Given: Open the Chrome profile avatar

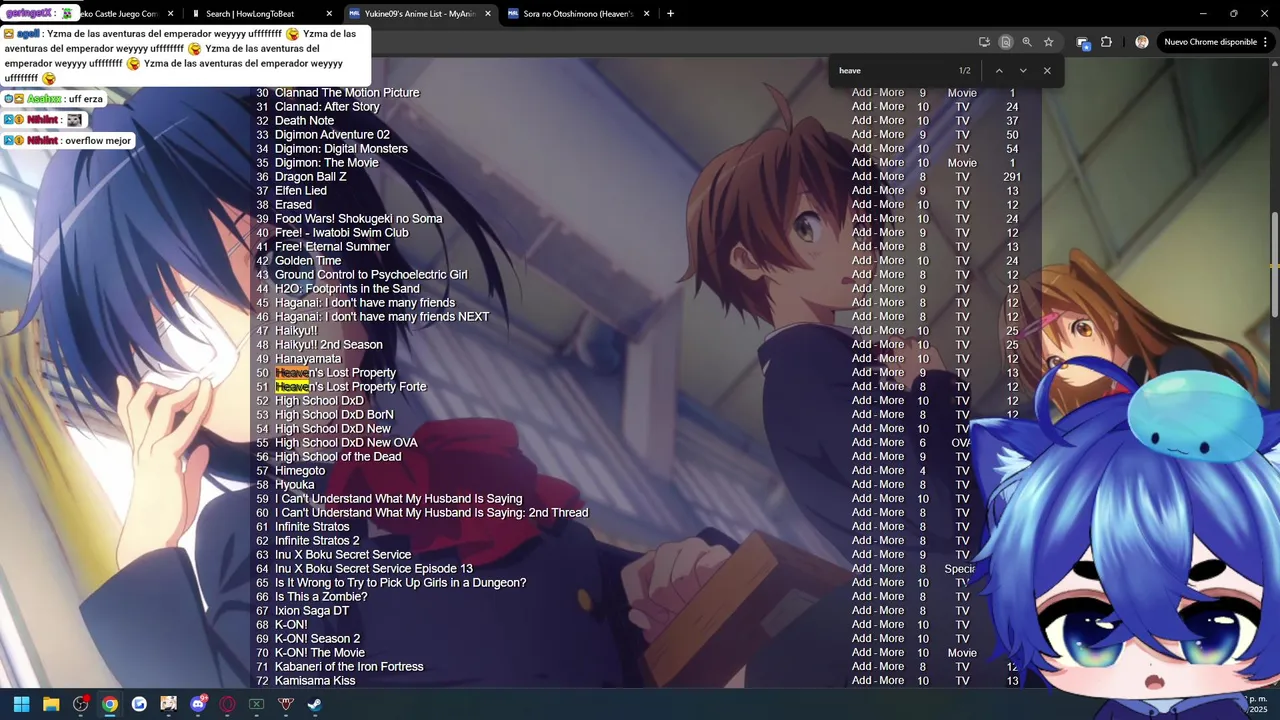Looking at the screenshot, I should coord(1142,42).
